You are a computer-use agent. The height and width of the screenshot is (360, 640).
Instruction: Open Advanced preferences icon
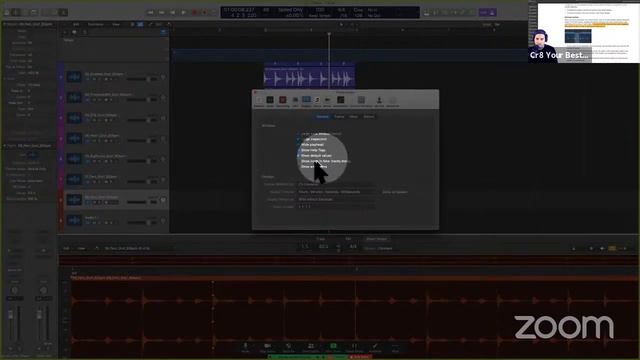pyautogui.click(x=393, y=101)
